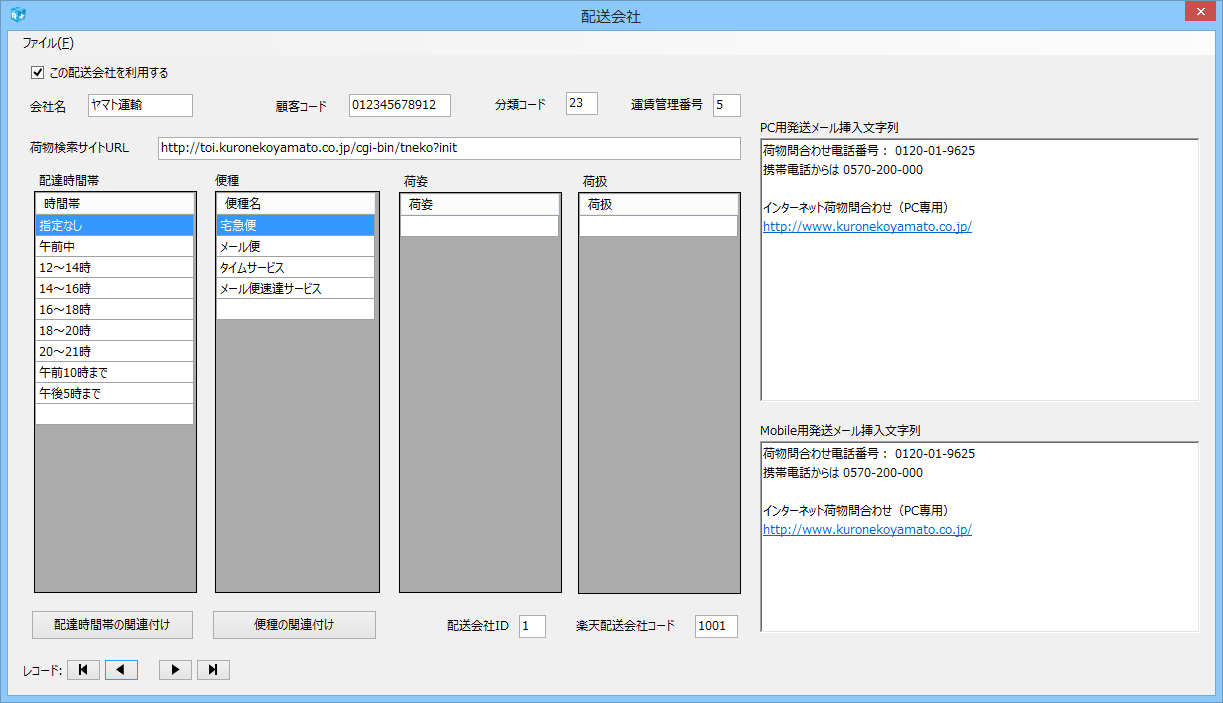Viewport: 1223px width, 703px height.
Task: Select 18～20時 time slot row
Action: point(114,330)
